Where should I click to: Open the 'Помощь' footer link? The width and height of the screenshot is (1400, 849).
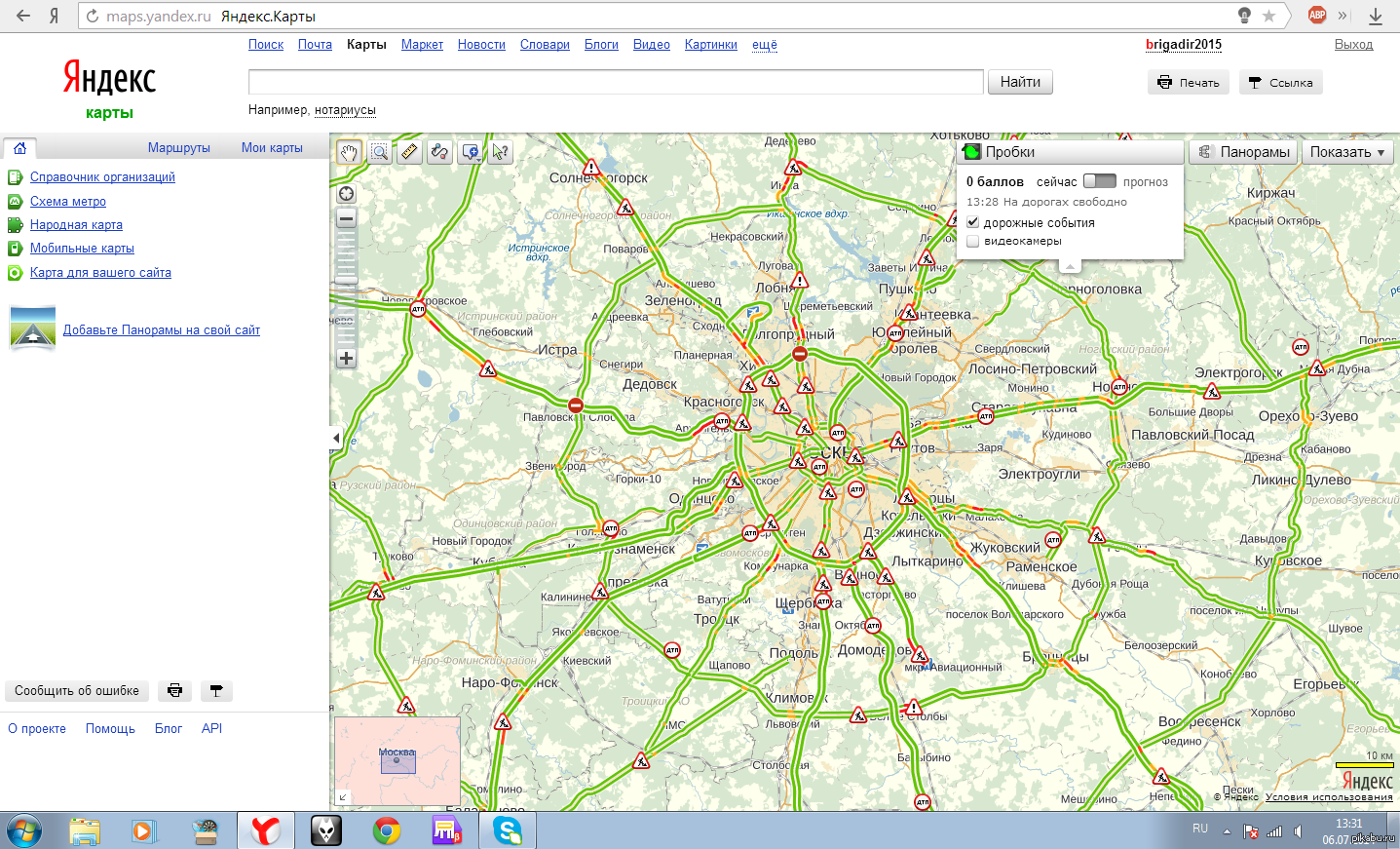click(110, 729)
